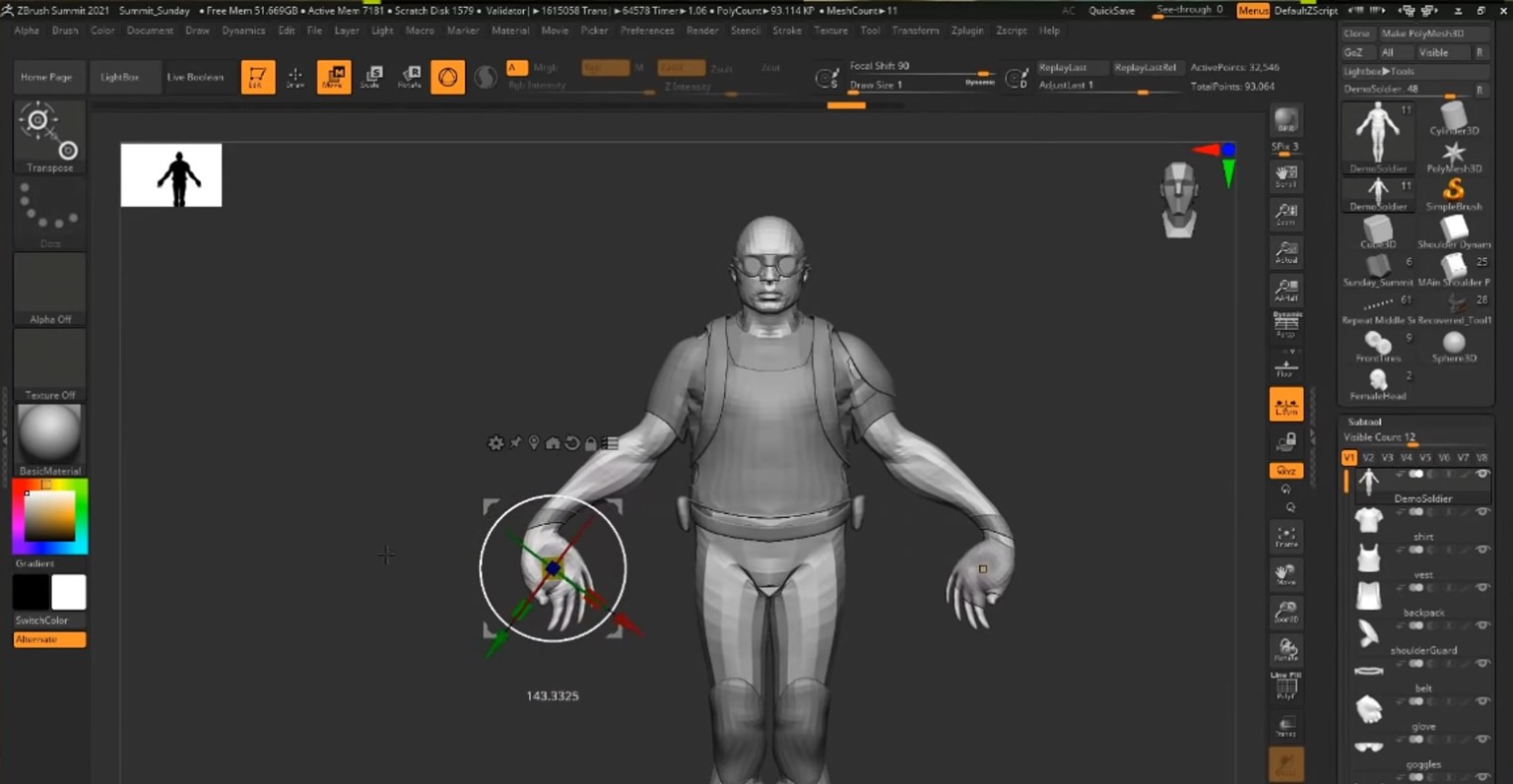Image resolution: width=1513 pixels, height=784 pixels.
Task: Open the Stroke menu
Action: (786, 31)
